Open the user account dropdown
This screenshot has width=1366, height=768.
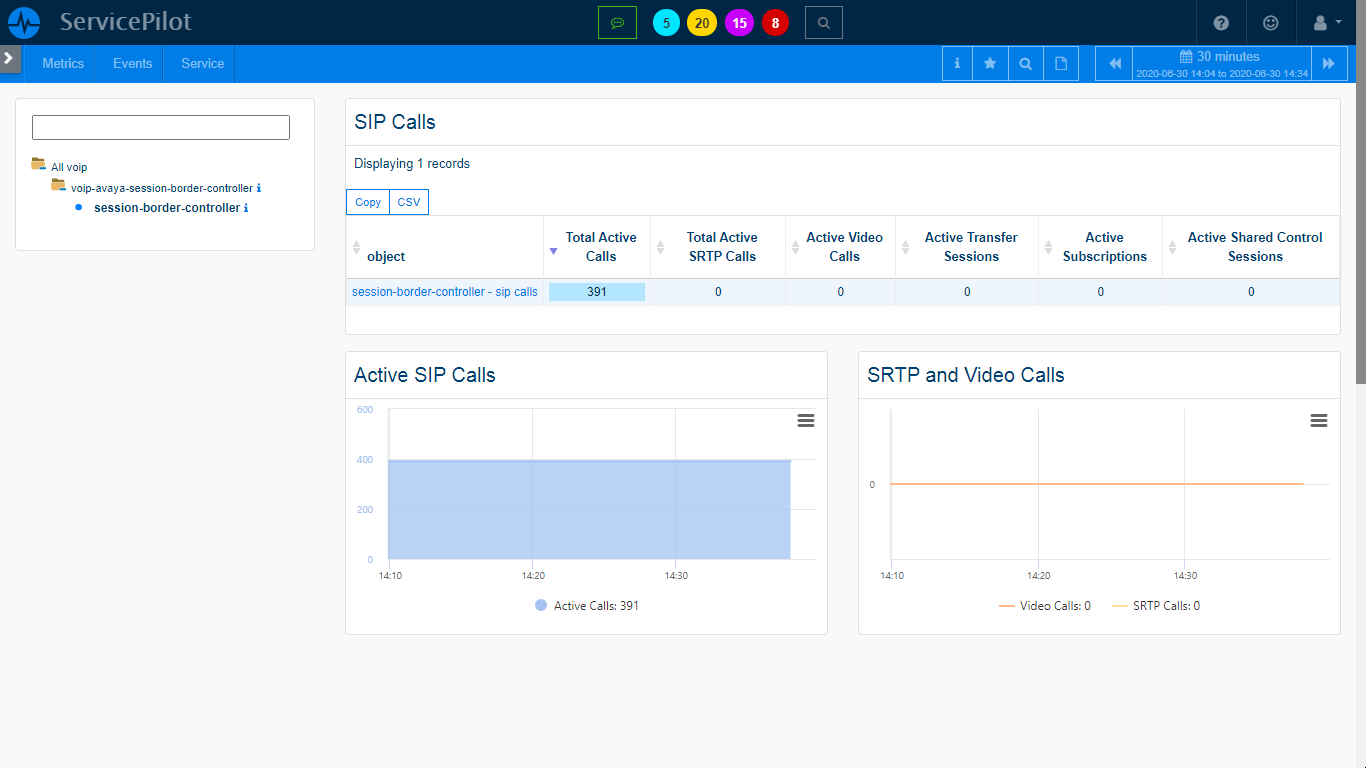(1327, 22)
